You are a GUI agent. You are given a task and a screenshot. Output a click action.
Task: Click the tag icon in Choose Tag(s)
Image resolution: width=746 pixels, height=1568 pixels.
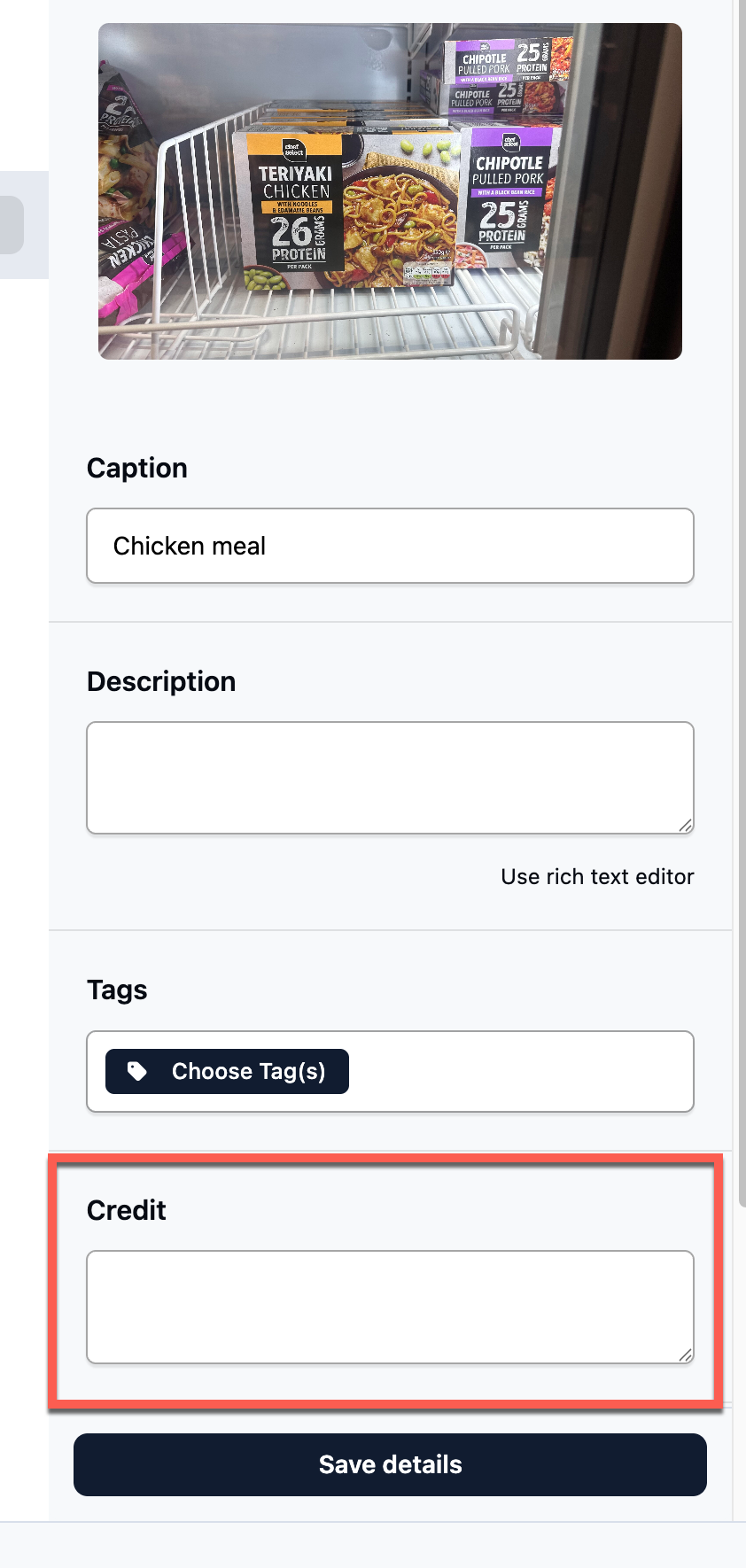(x=137, y=1071)
